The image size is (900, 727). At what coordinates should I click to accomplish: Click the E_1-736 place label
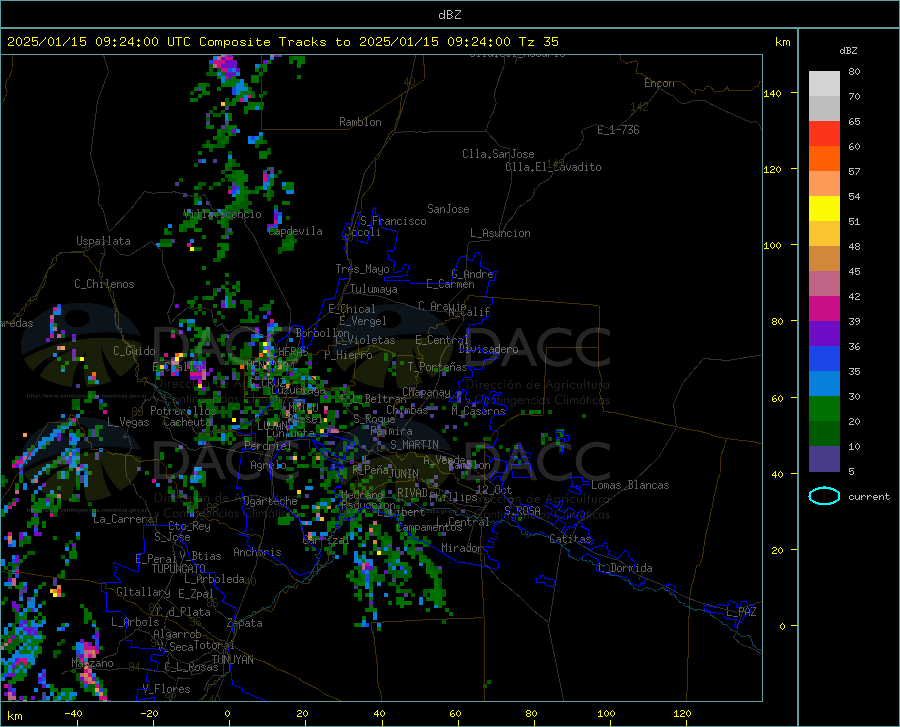pos(618,130)
